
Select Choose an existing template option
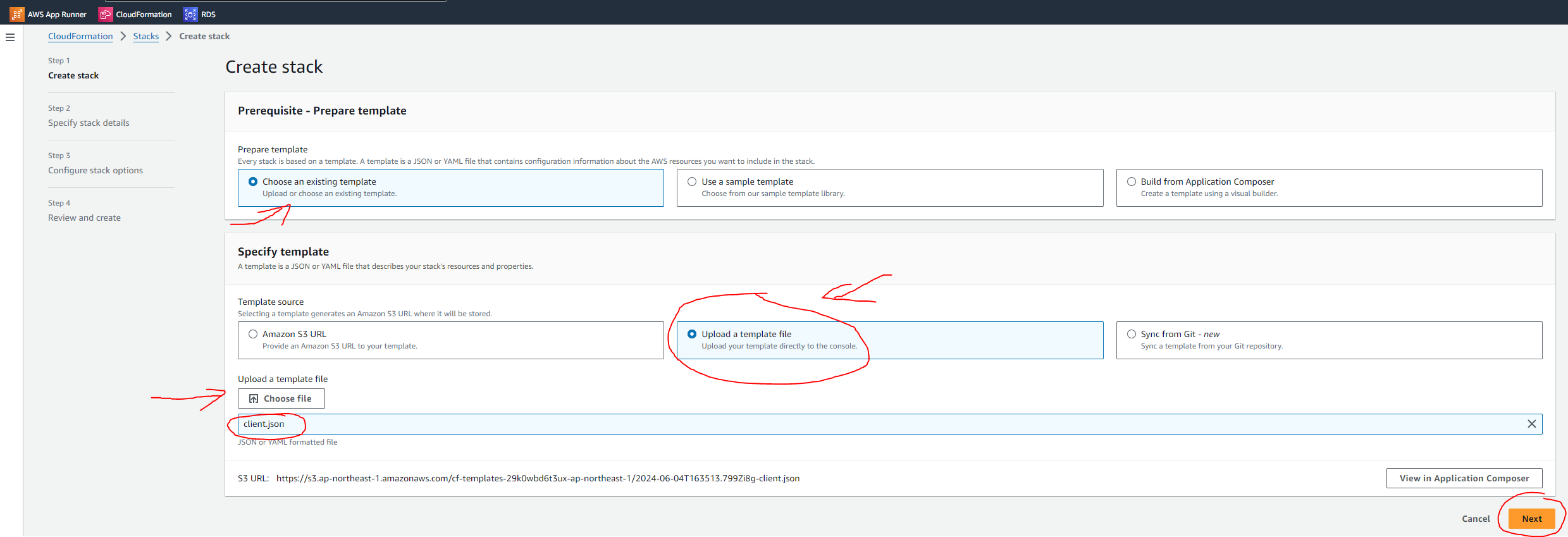pyautogui.click(x=450, y=187)
